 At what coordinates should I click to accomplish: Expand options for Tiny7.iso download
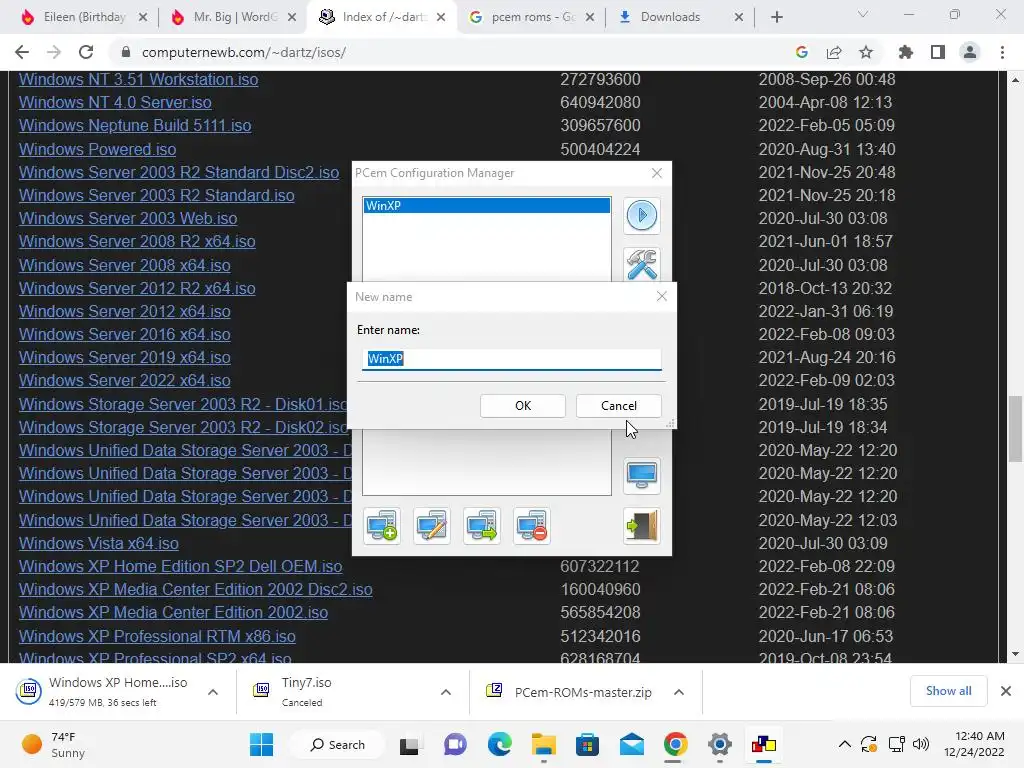446,692
